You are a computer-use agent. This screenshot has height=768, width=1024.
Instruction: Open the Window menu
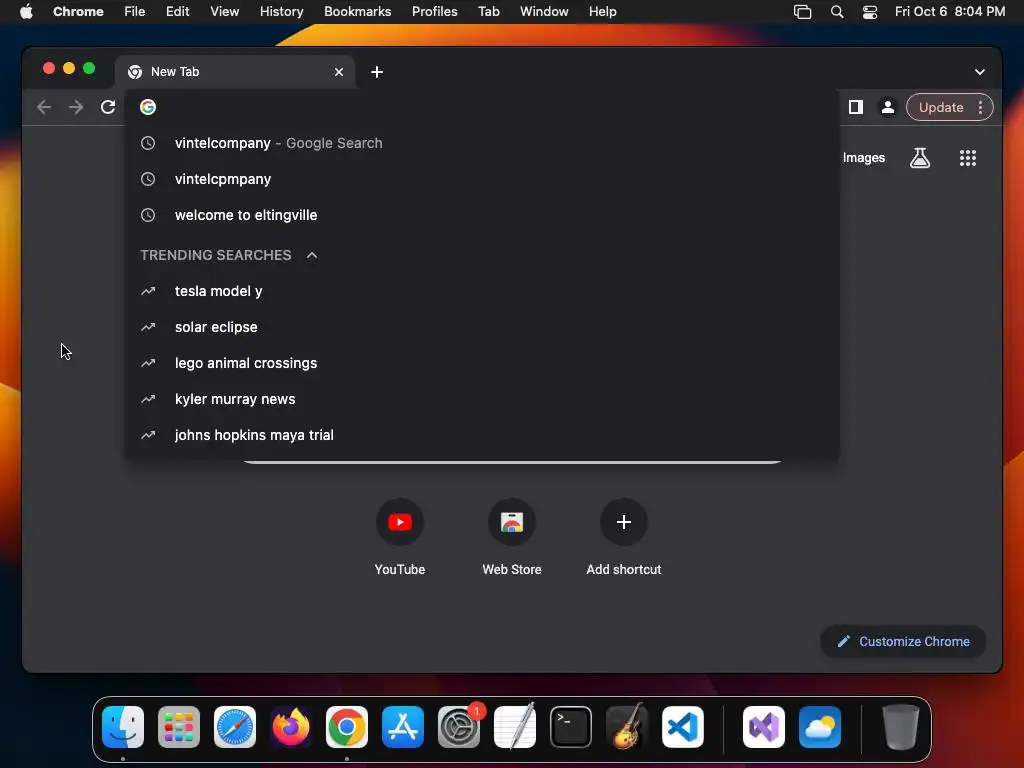[544, 11]
